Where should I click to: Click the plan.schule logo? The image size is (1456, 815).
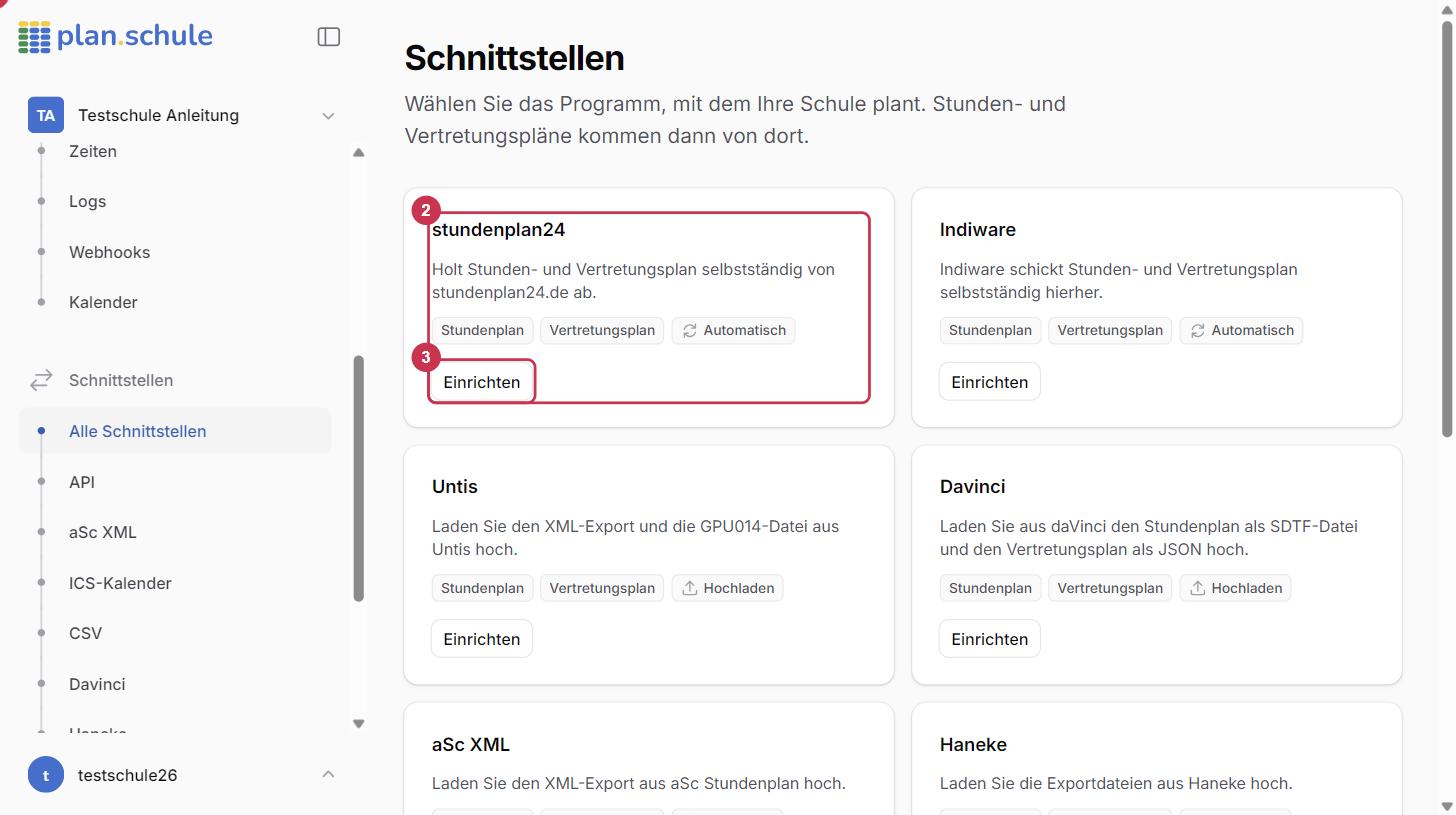116,37
